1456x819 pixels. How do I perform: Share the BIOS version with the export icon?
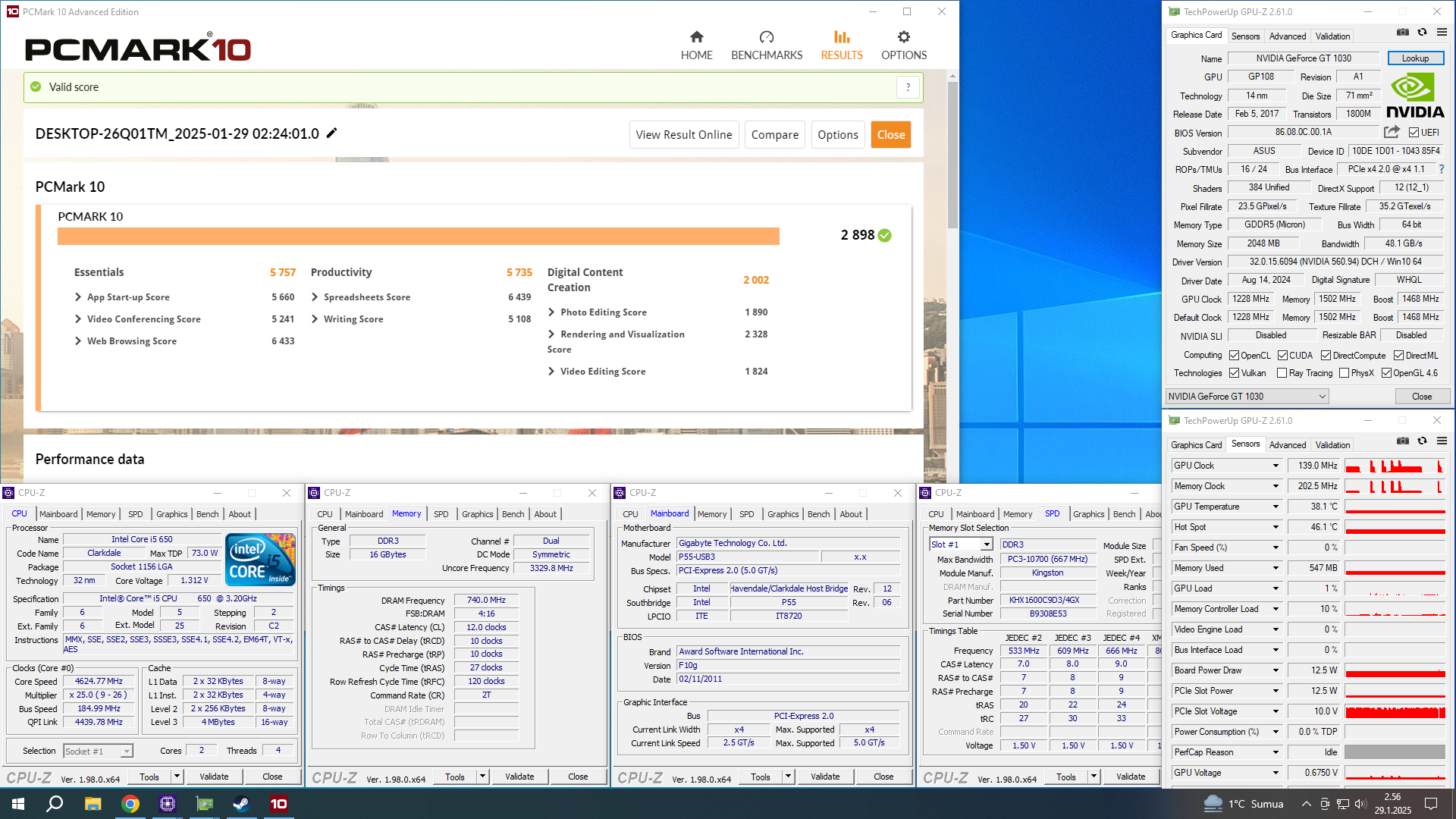(1392, 132)
